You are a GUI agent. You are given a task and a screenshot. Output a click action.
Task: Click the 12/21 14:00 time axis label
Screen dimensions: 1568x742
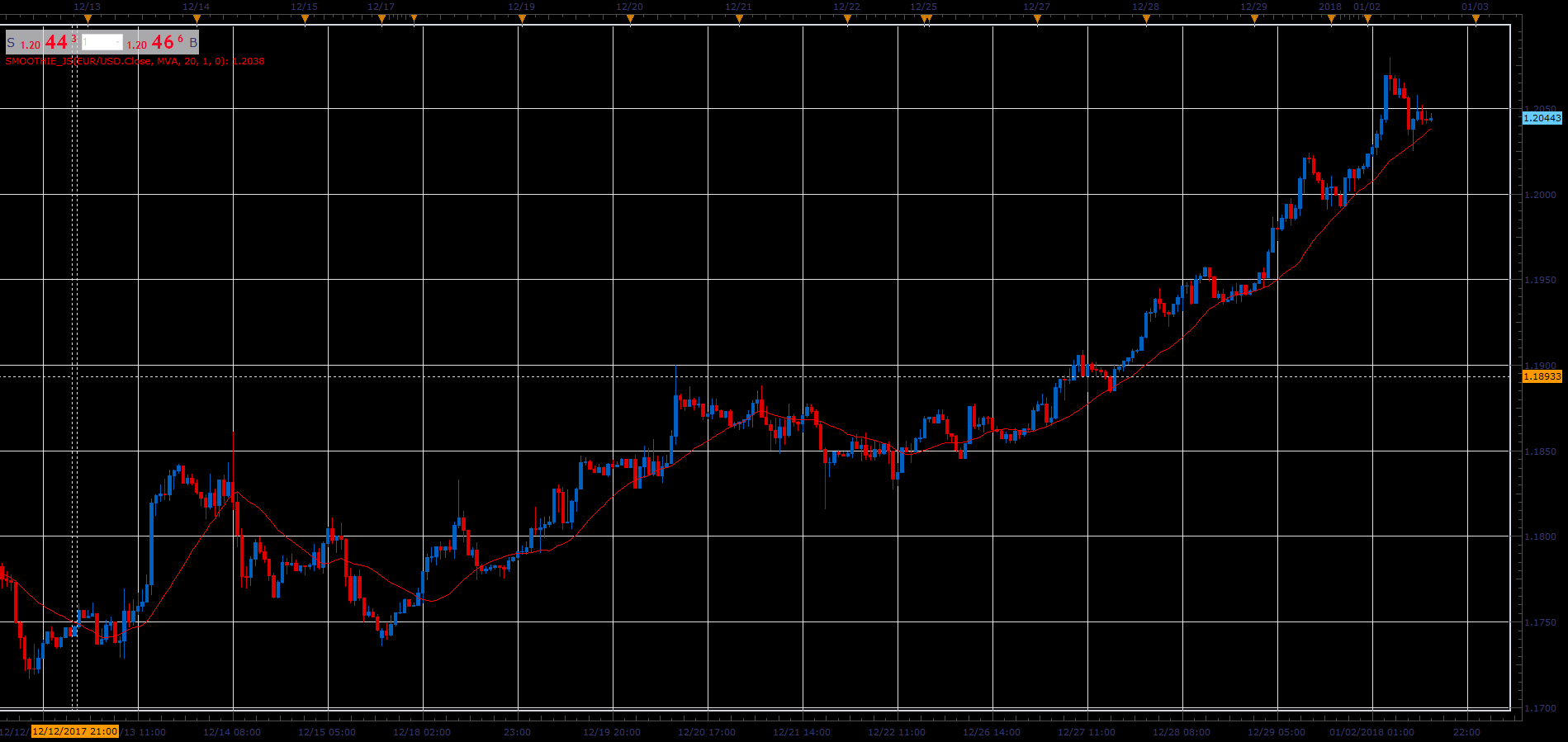pos(802,732)
